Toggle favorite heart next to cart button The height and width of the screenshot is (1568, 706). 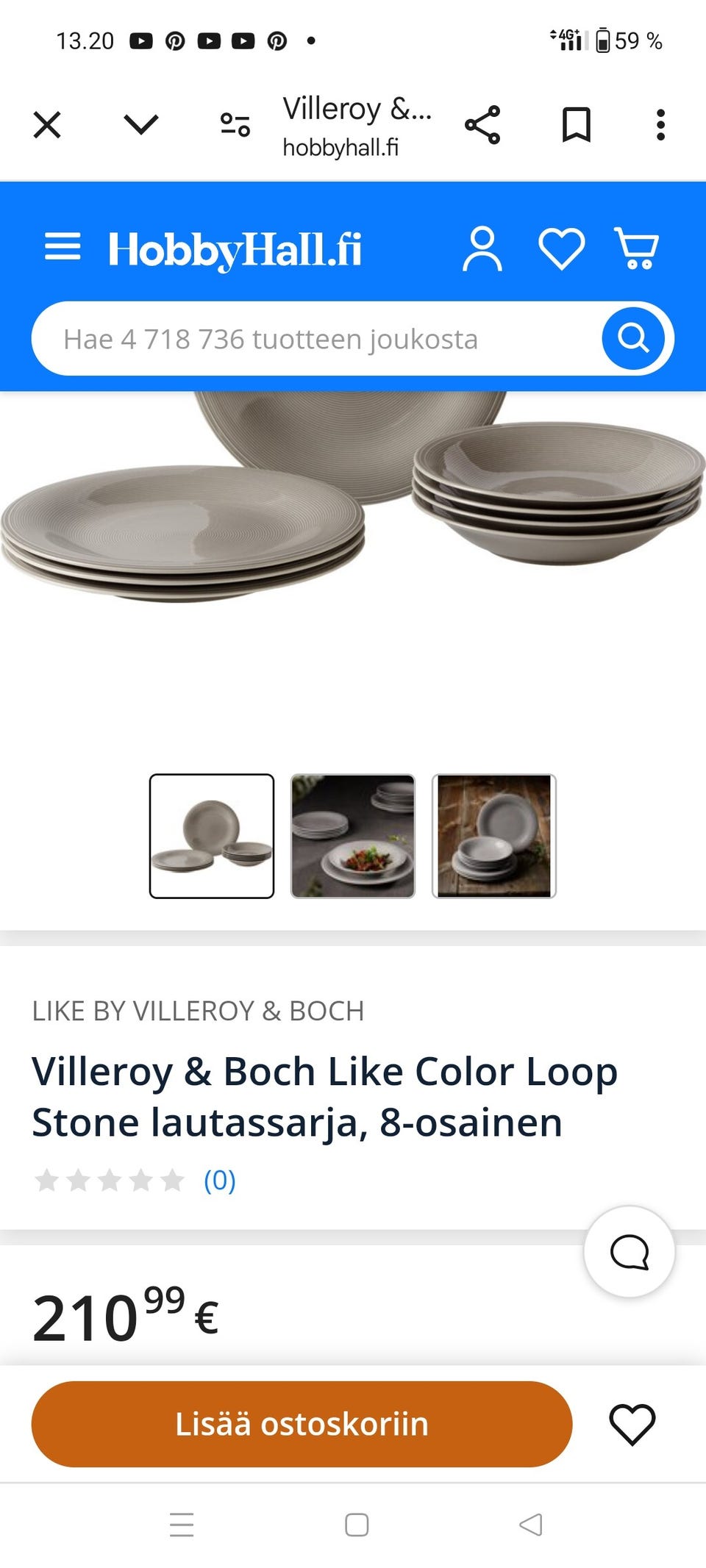(x=632, y=1424)
